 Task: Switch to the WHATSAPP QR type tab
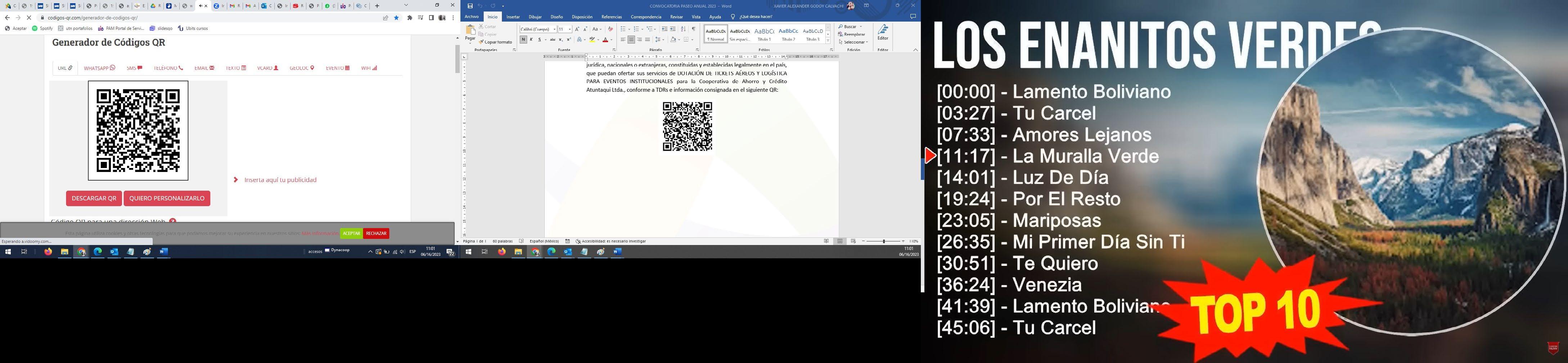click(x=99, y=68)
